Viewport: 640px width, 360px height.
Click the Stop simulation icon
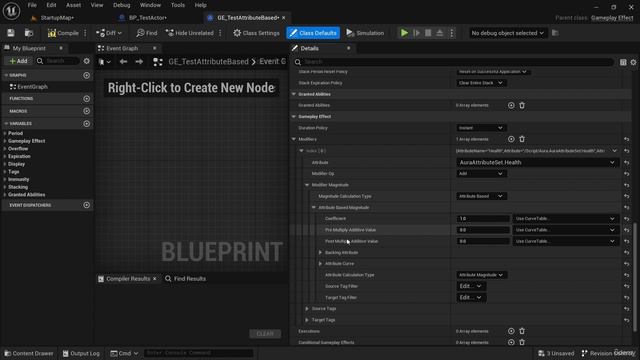(428, 33)
